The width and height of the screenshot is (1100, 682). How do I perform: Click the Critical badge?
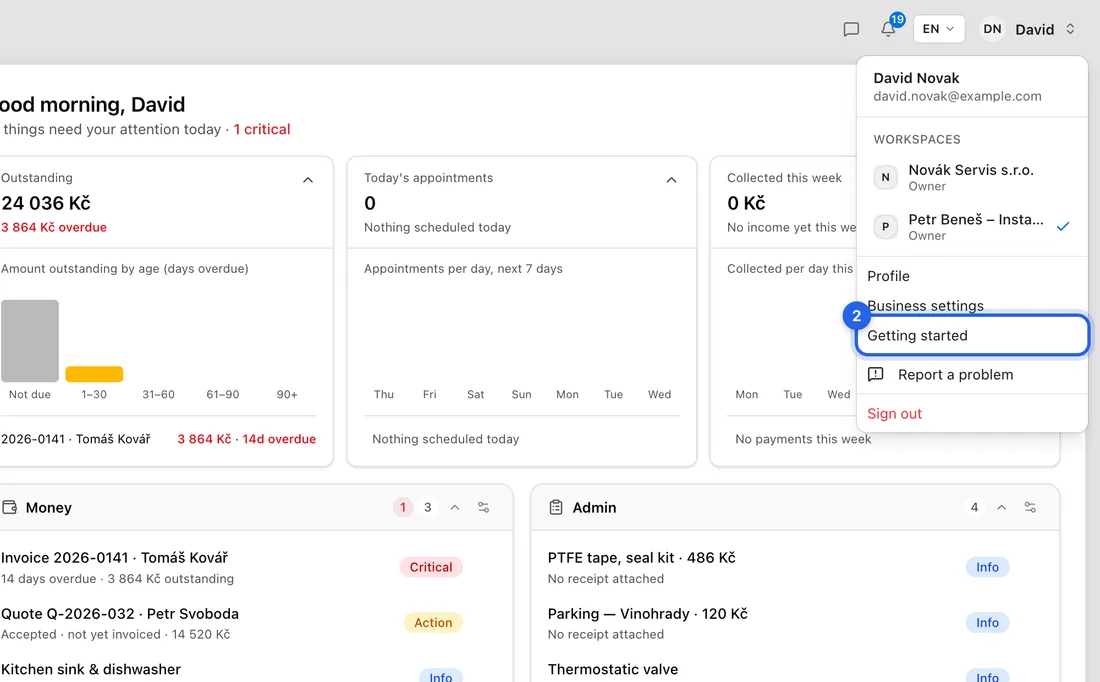[x=431, y=567]
